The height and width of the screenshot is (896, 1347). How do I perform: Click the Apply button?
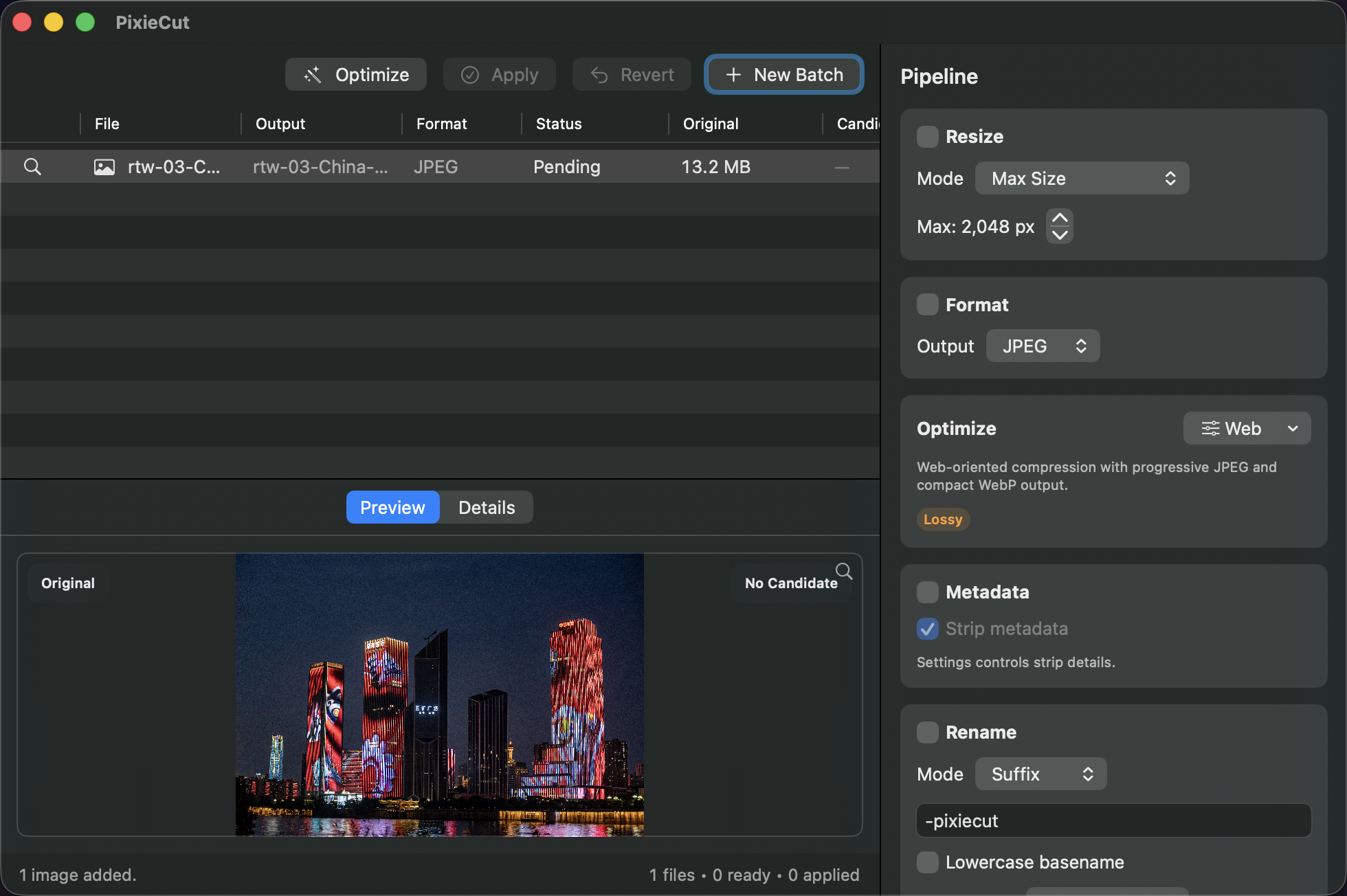coord(500,75)
